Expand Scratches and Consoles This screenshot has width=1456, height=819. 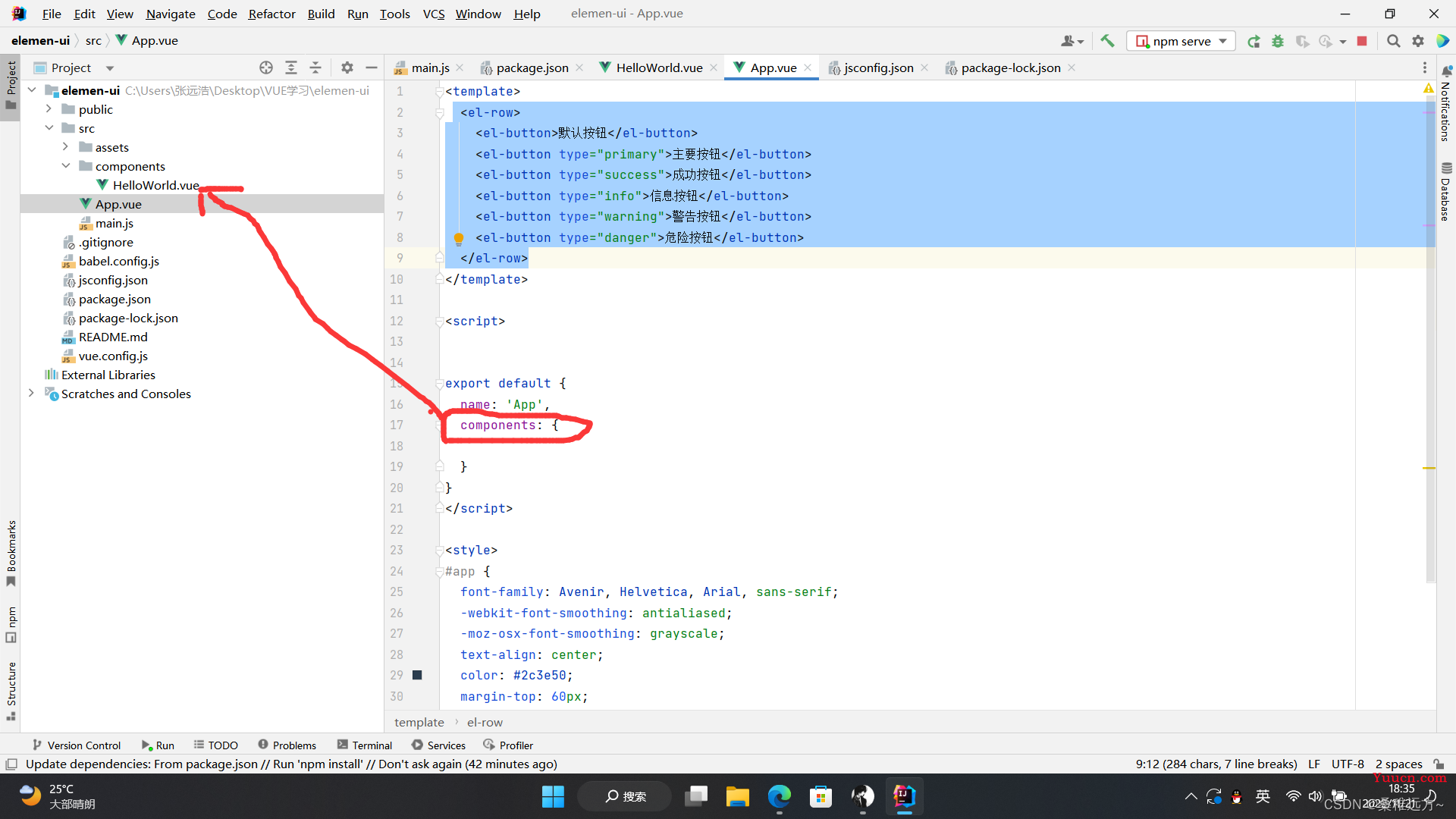31,394
